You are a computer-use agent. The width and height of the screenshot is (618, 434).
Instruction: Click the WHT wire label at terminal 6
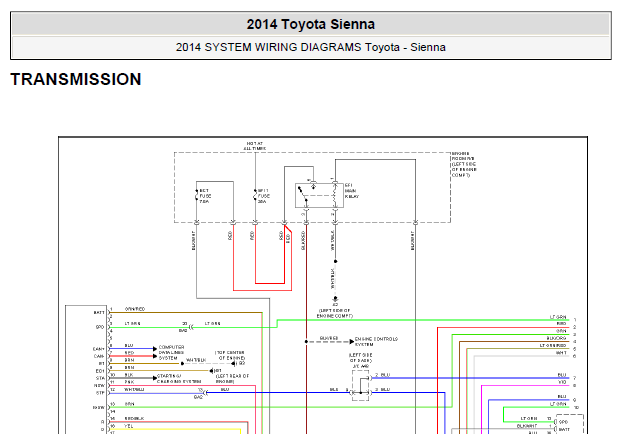tap(561, 353)
